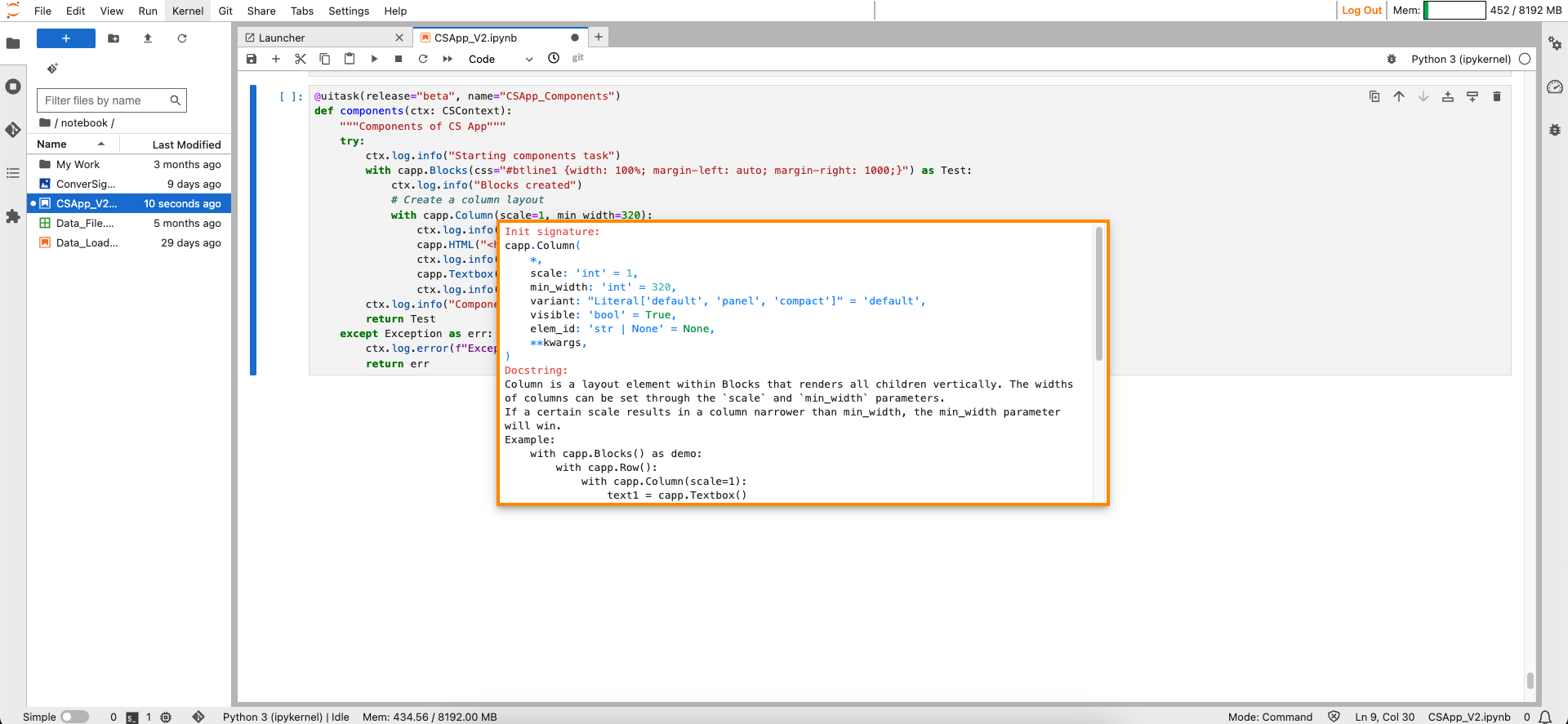The width and height of the screenshot is (1568, 724).
Task: Click the notebook folder breadcrumb
Action: pos(84,123)
